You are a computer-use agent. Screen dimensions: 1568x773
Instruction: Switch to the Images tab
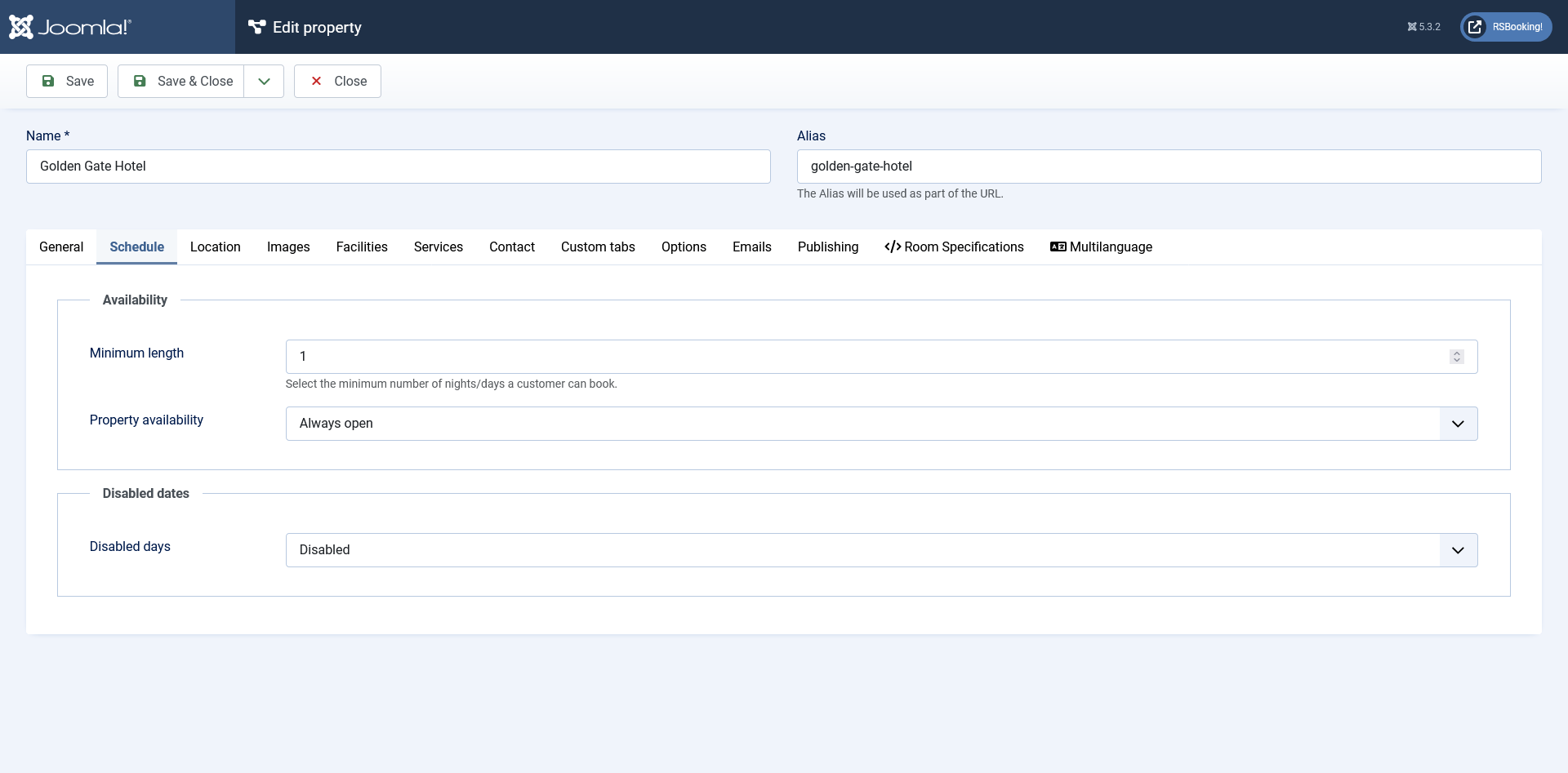(288, 247)
